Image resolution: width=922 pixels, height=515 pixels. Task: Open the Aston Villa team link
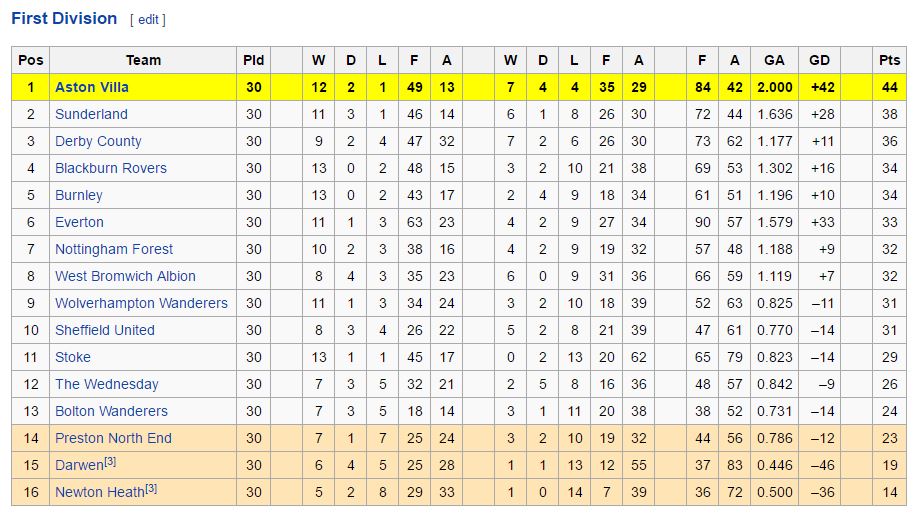click(92, 87)
